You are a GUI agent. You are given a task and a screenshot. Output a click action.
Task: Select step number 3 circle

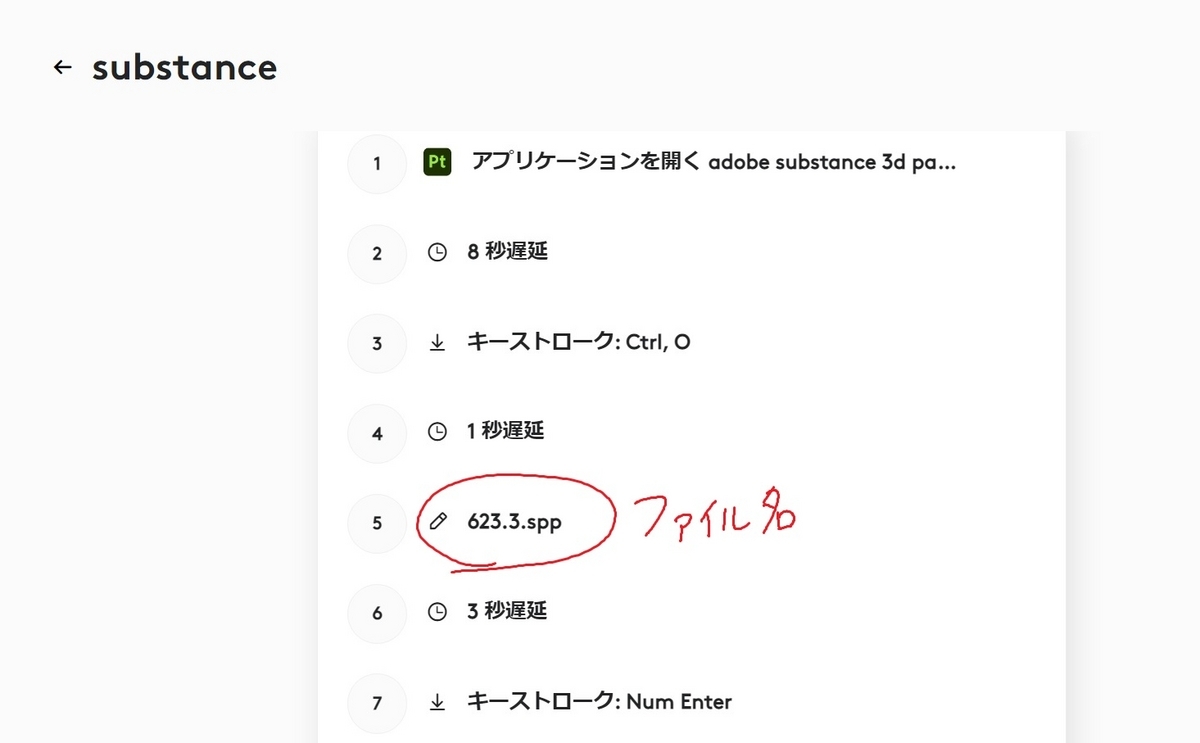[x=377, y=343]
